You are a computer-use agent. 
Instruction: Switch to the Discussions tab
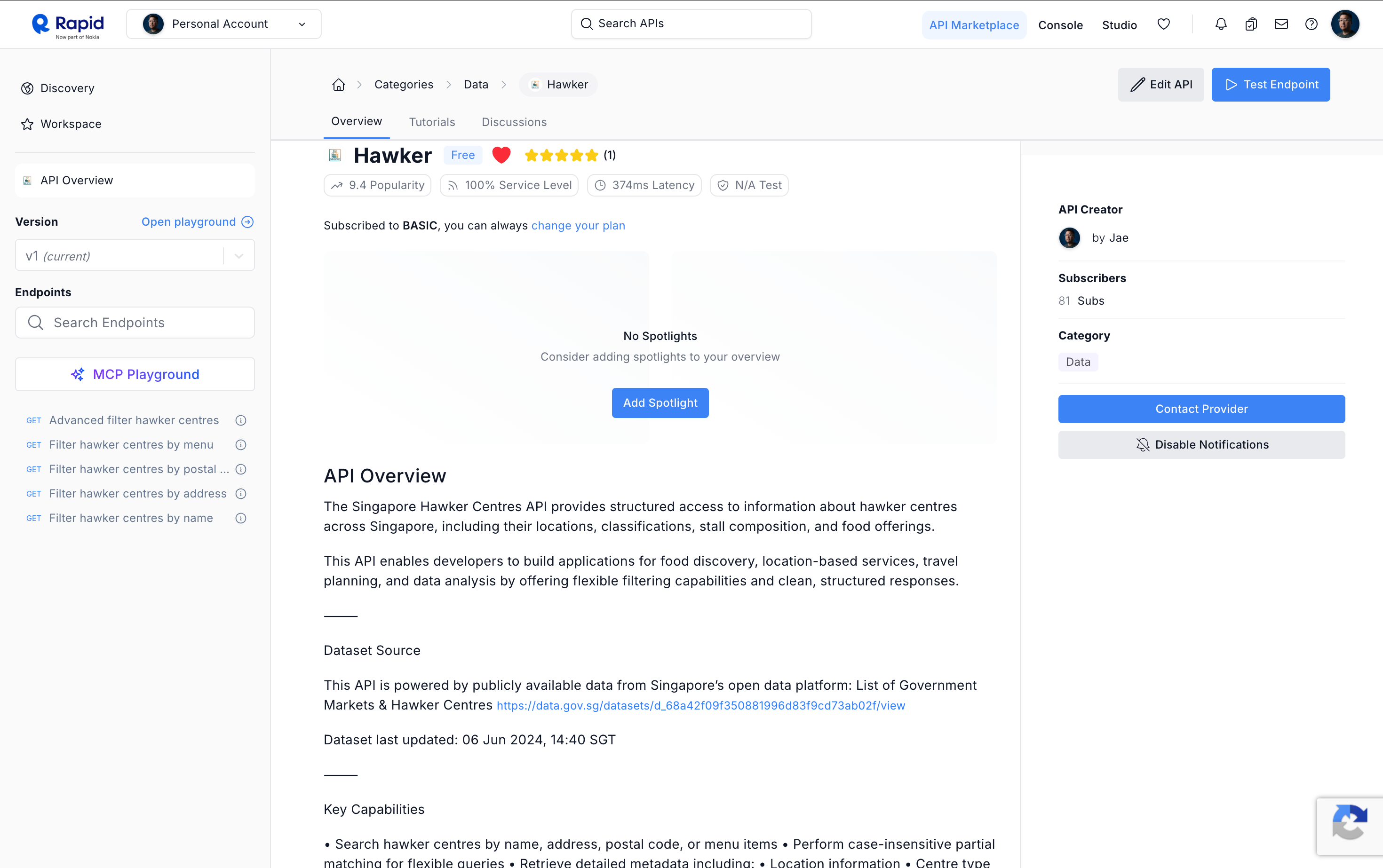[514, 122]
